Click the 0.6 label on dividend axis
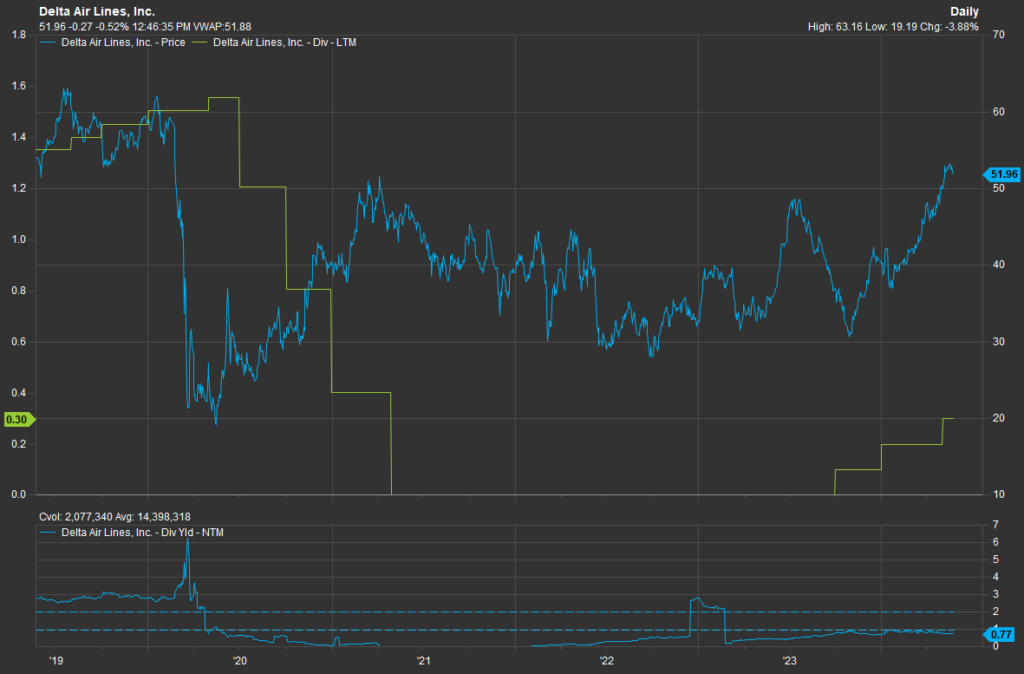The width and height of the screenshot is (1024, 674). (19, 342)
